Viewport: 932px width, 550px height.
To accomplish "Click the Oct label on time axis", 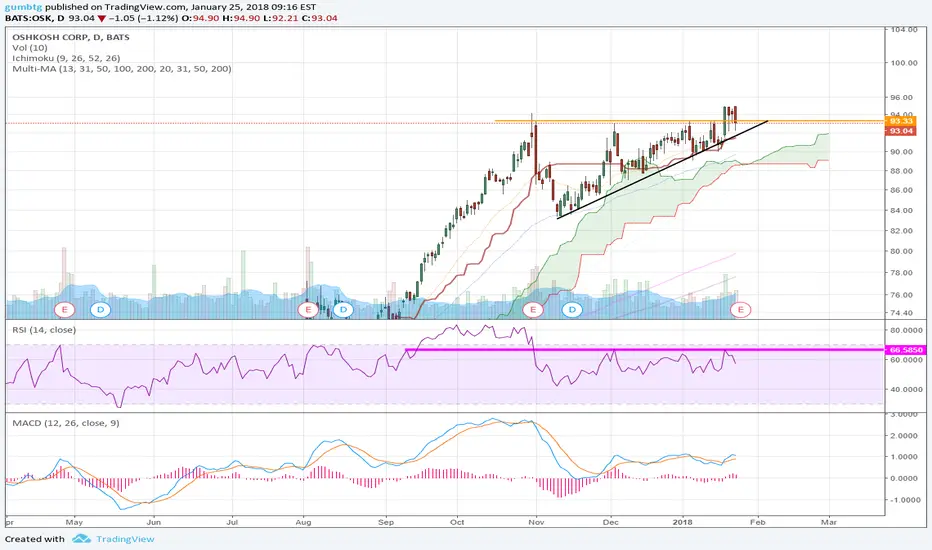I will [457, 523].
